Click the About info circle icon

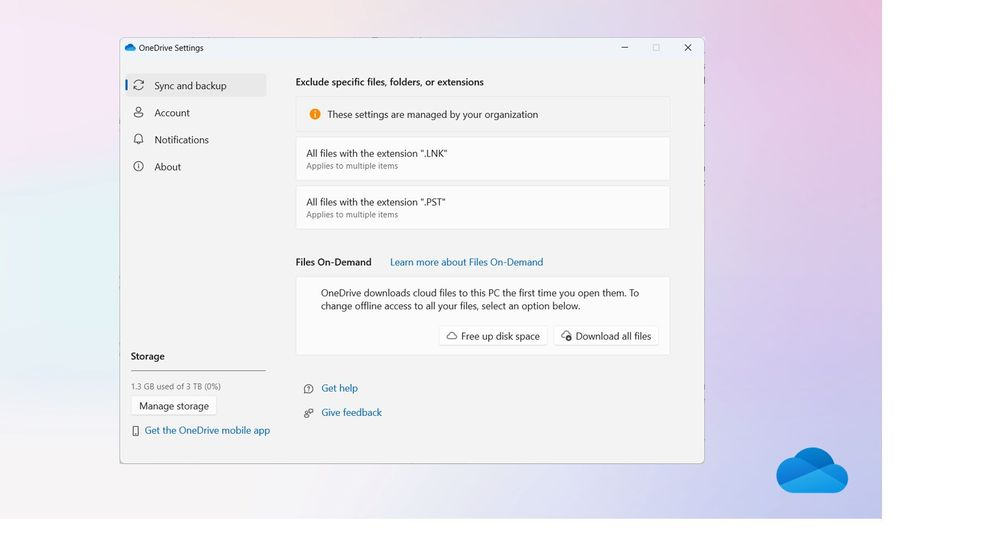pos(138,166)
